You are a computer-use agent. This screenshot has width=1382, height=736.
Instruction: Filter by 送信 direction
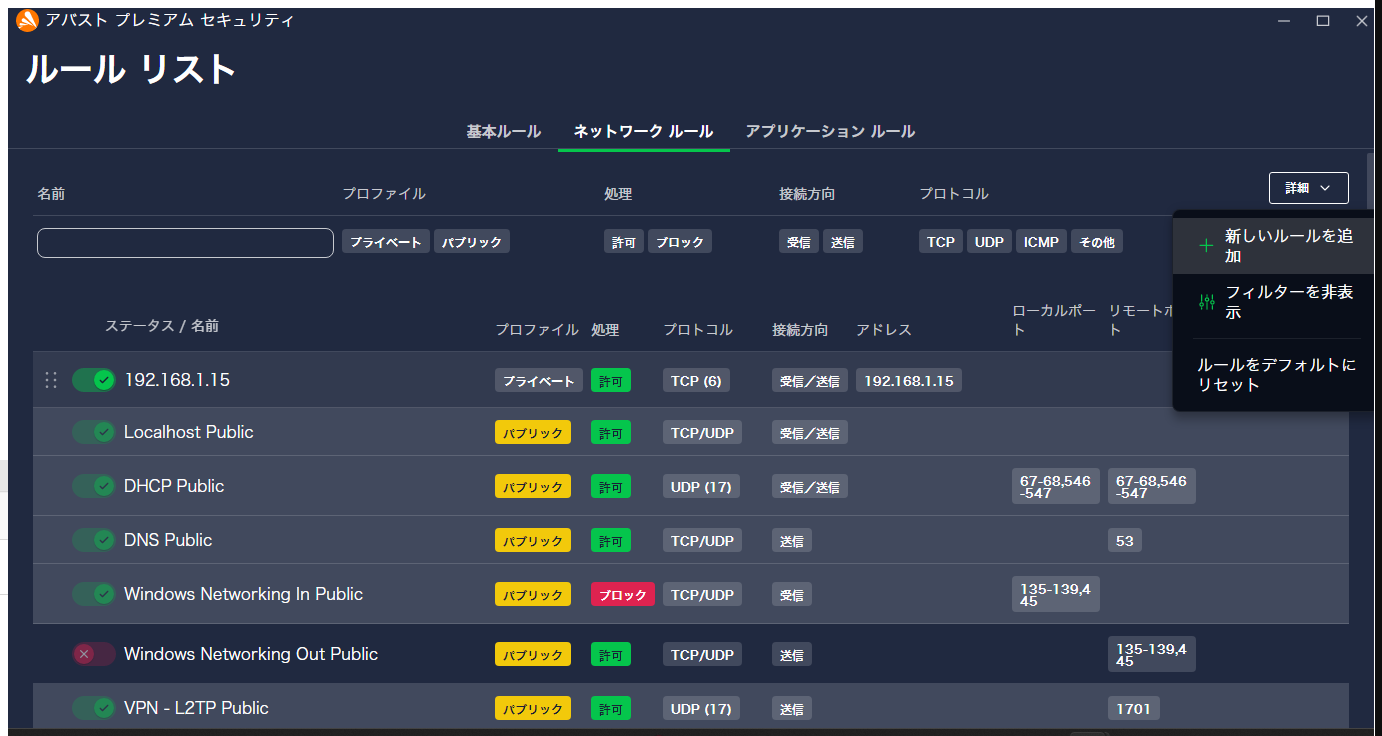coord(843,242)
